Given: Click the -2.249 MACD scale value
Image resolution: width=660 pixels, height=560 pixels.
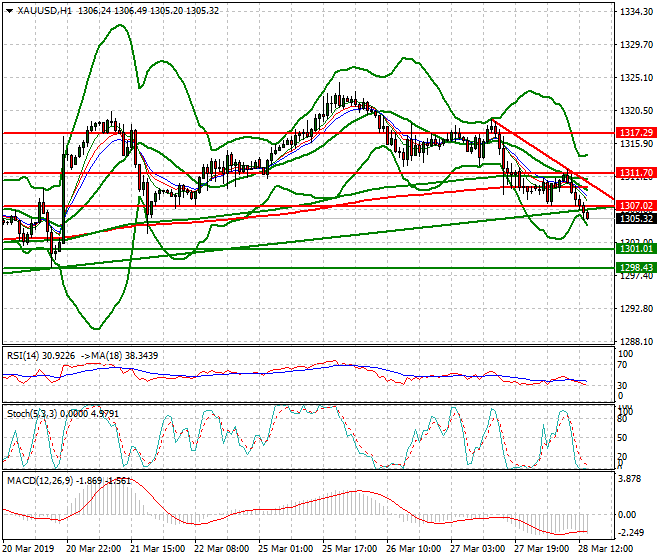Looking at the screenshot, I should point(630,533).
